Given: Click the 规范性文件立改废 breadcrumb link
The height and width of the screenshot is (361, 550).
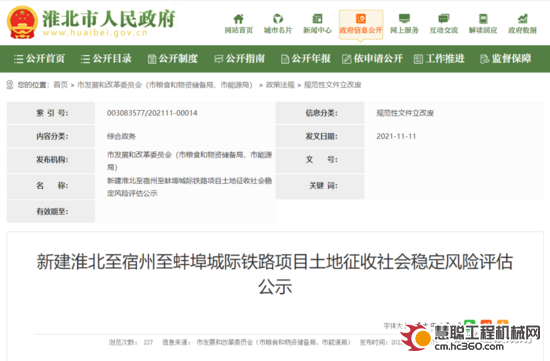Looking at the screenshot, I should [x=333, y=85].
